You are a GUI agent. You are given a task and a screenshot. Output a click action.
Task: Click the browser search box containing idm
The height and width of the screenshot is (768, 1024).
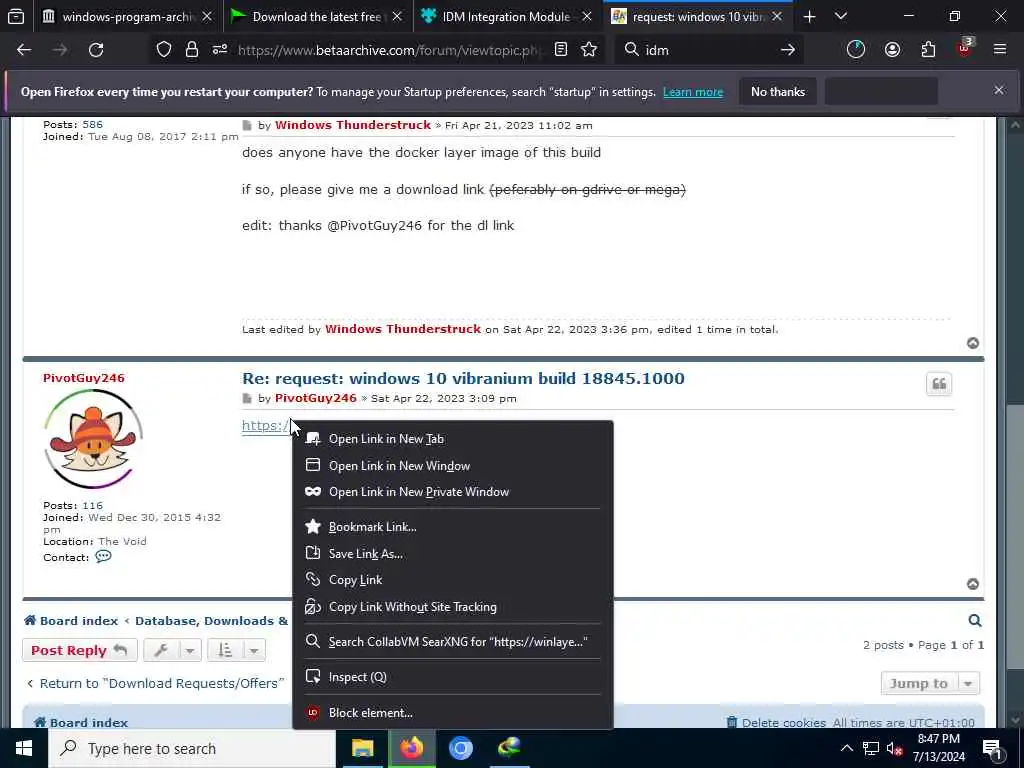tap(709, 50)
